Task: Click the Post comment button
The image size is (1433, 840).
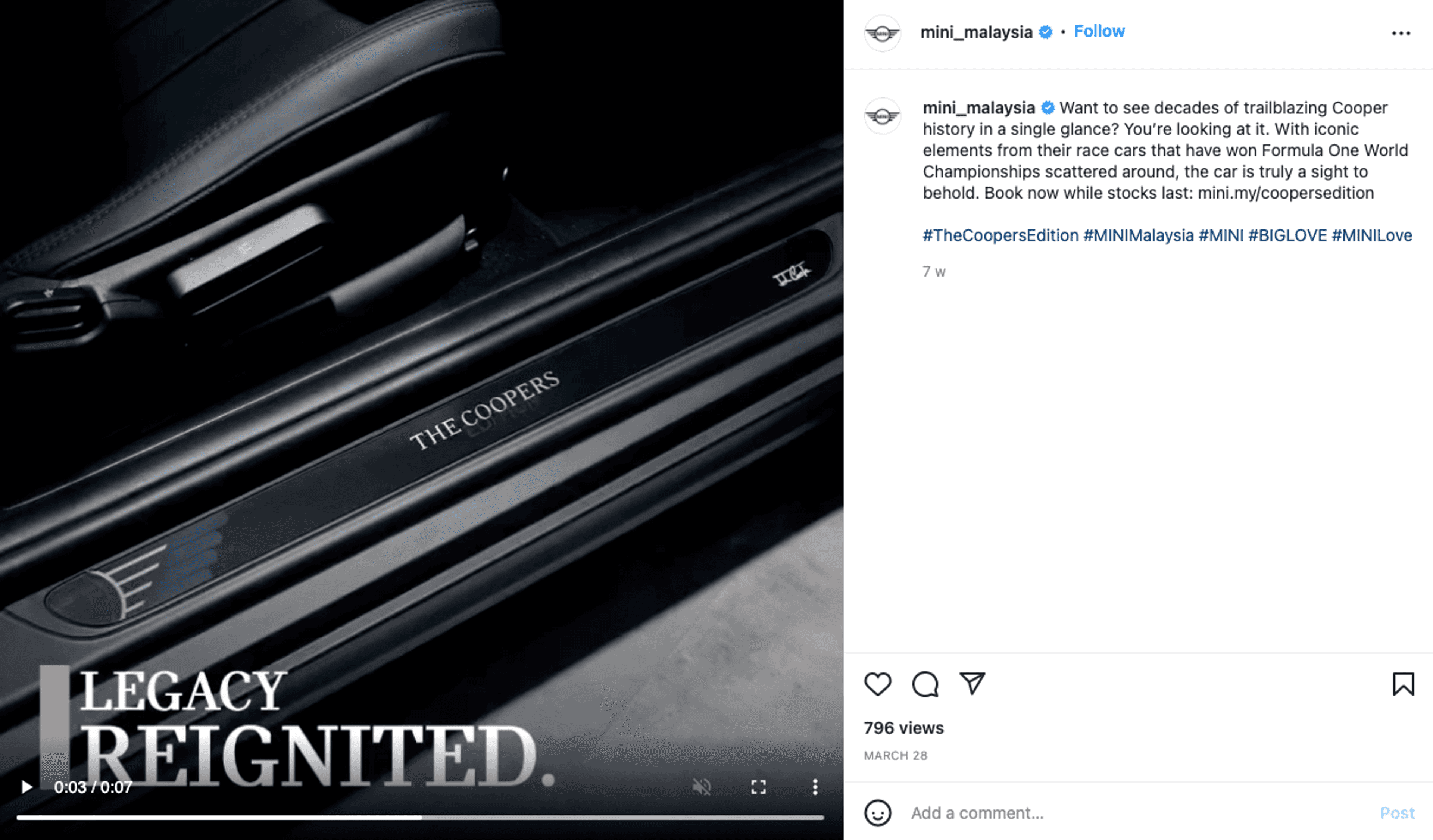Action: point(1396,813)
